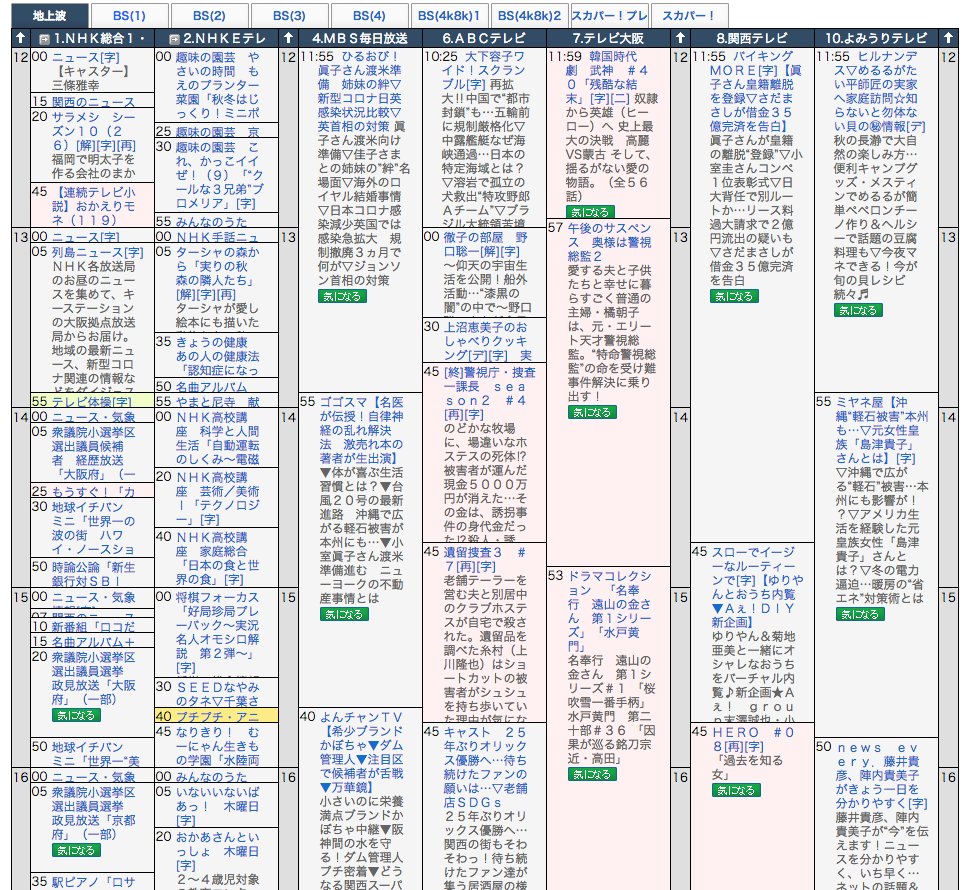The image size is (972, 890).
Task: Open きょうの健康 program link
Action: tap(218, 356)
